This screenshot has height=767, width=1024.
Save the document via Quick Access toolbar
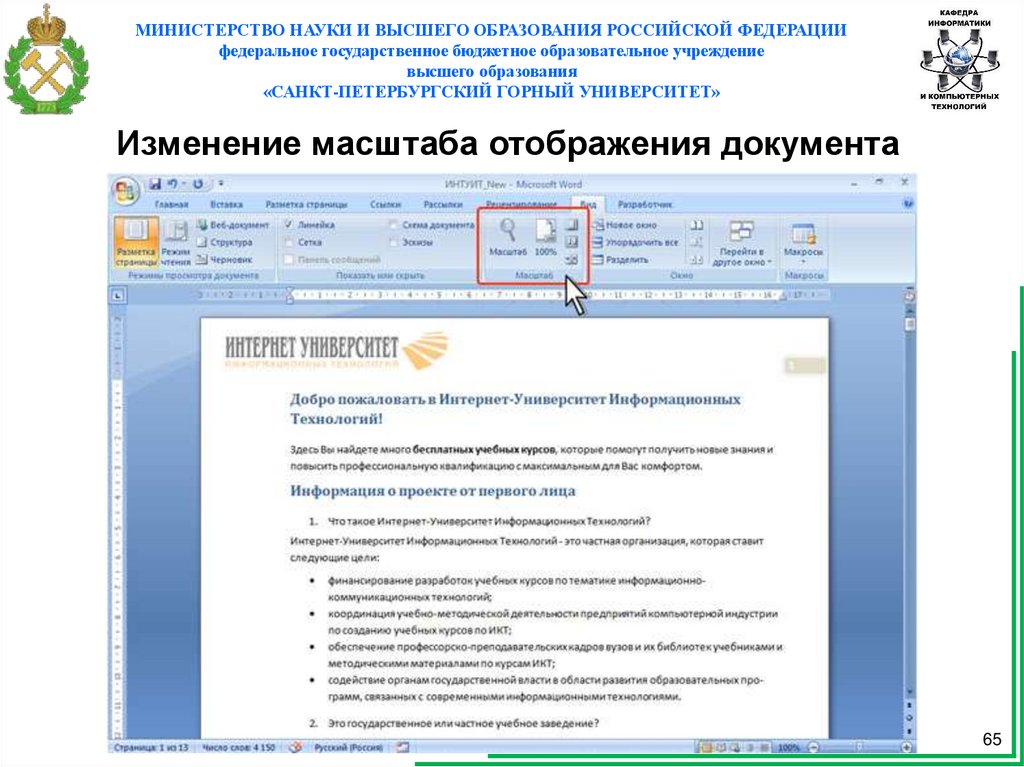(155, 184)
